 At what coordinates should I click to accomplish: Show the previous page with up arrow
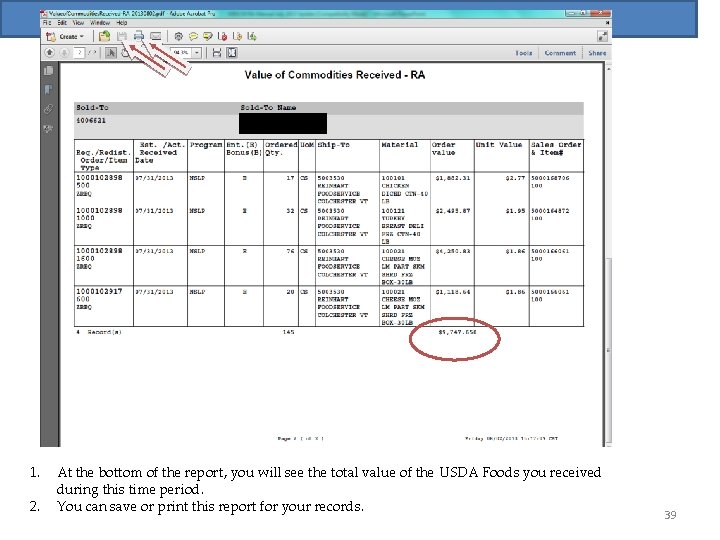(49, 53)
